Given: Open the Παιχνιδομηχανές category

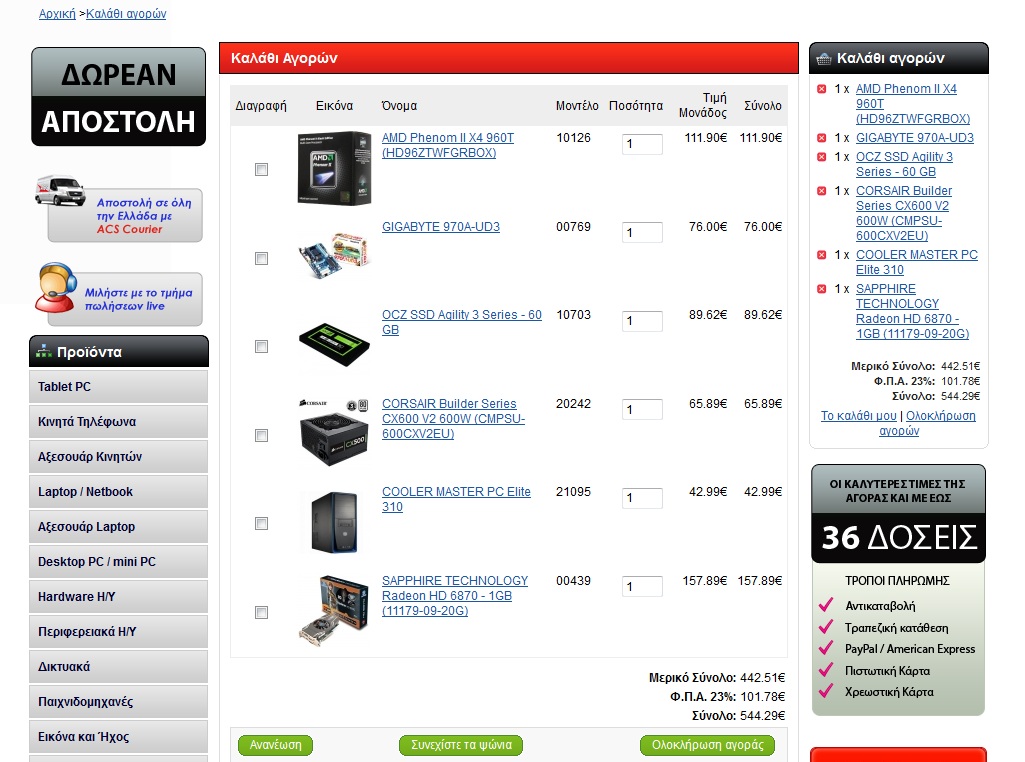Looking at the screenshot, I should [118, 702].
